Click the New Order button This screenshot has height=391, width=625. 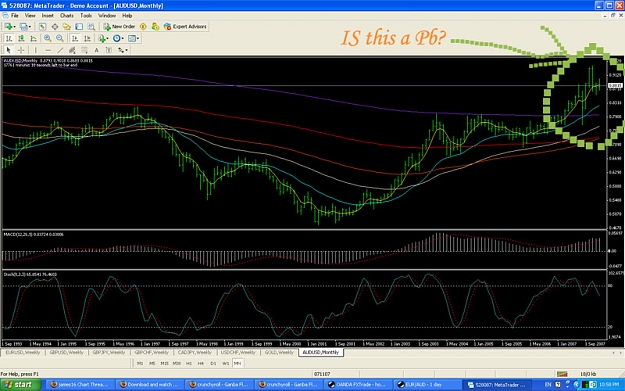119,27
